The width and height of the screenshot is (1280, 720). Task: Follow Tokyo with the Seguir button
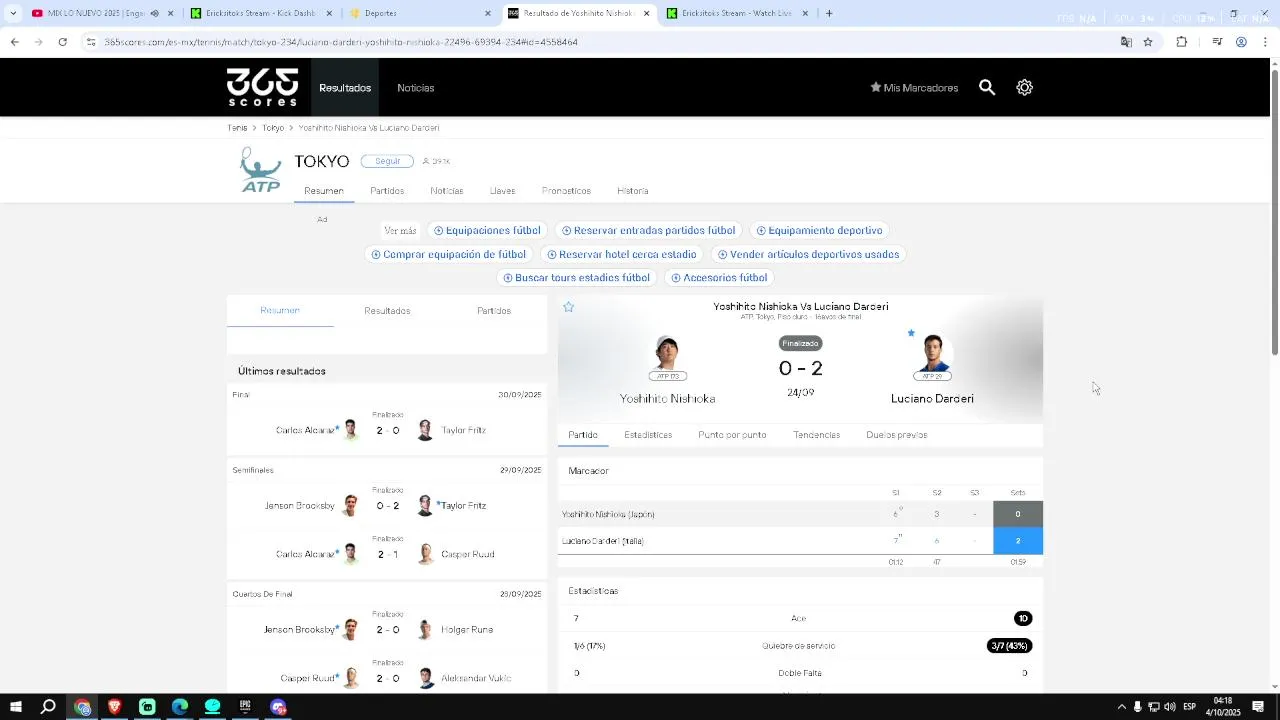point(387,161)
